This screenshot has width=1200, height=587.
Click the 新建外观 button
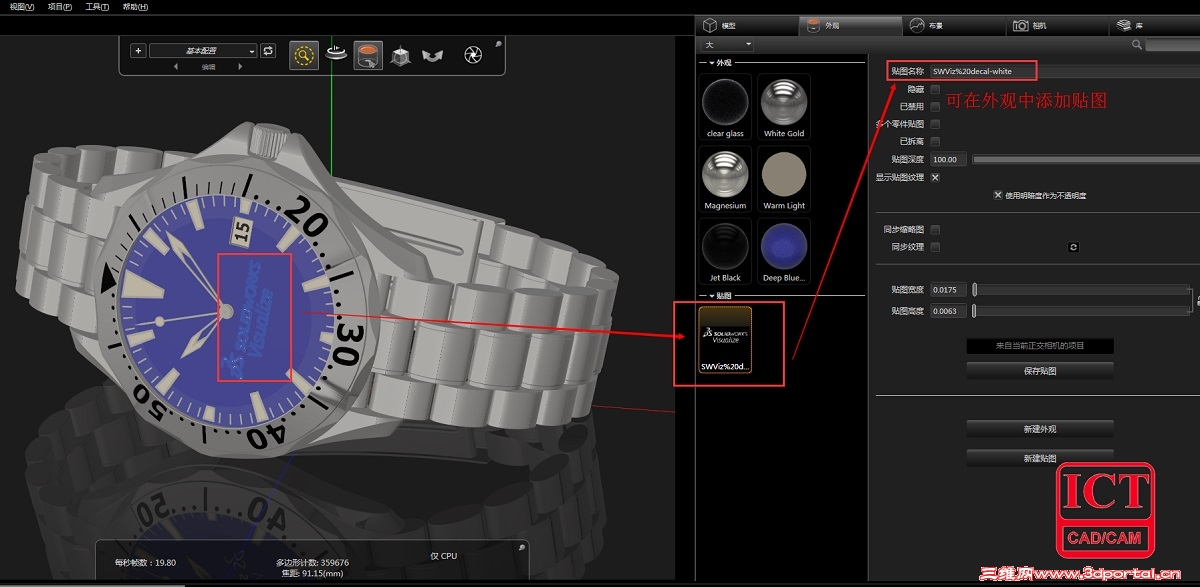click(1040, 429)
